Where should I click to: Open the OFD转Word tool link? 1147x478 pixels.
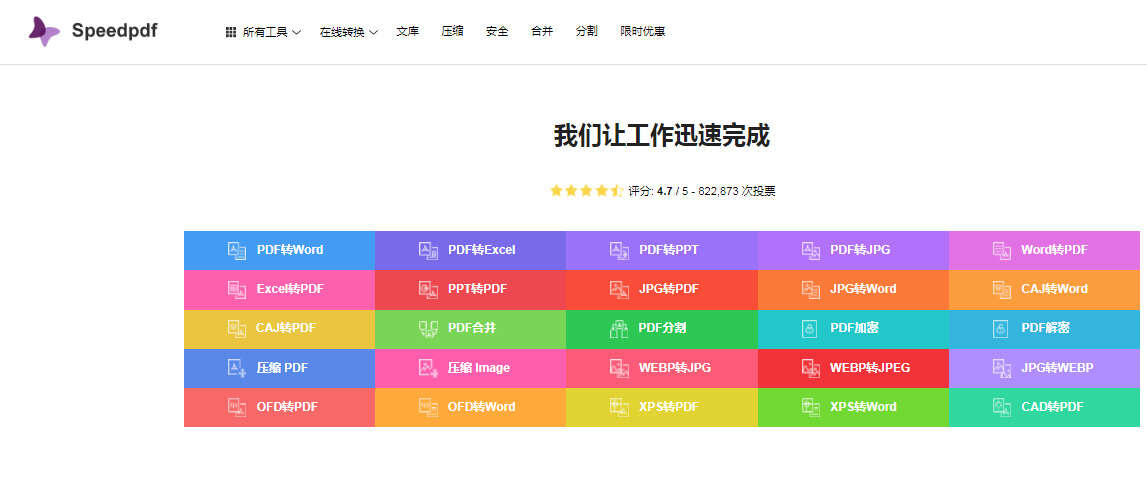(x=470, y=407)
